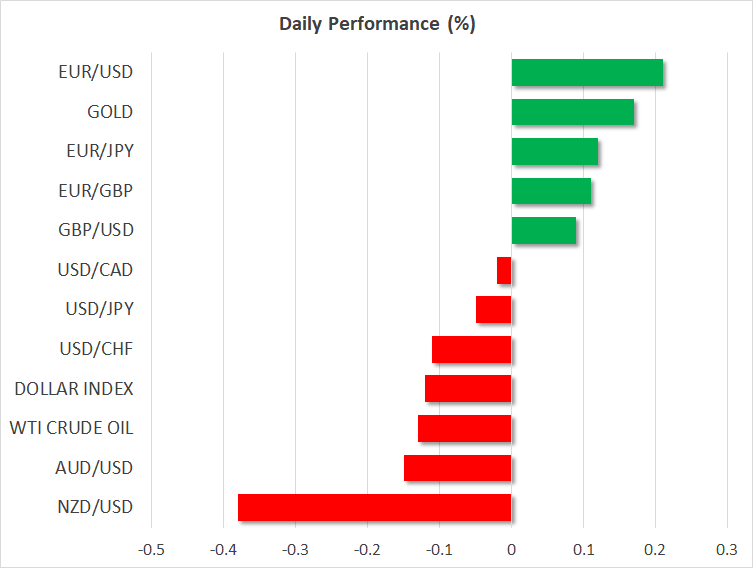This screenshot has width=753, height=568.
Task: Select the EUR/JPY green bar
Action: pyautogui.click(x=554, y=152)
